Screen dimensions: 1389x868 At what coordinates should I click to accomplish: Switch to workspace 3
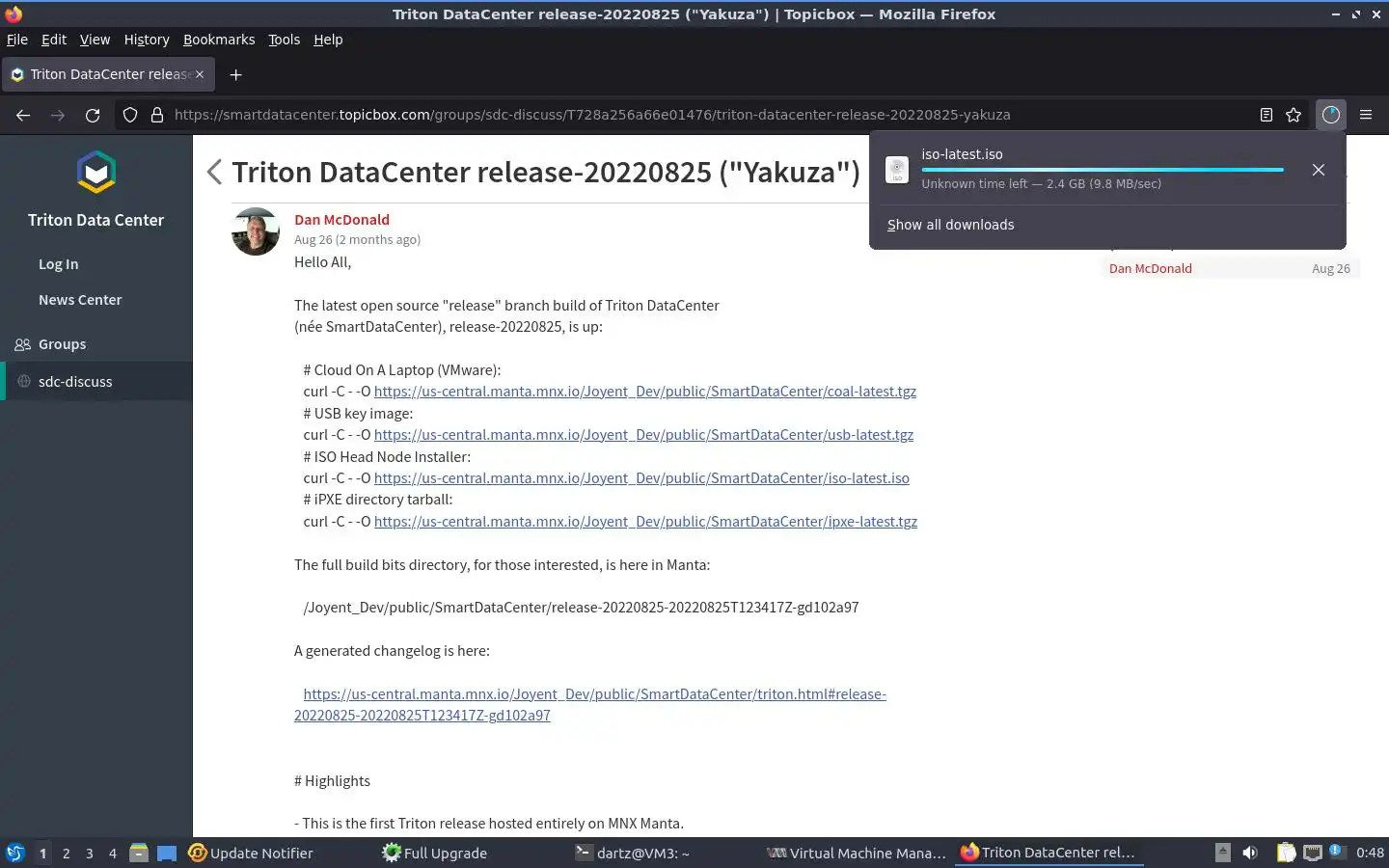[90, 853]
